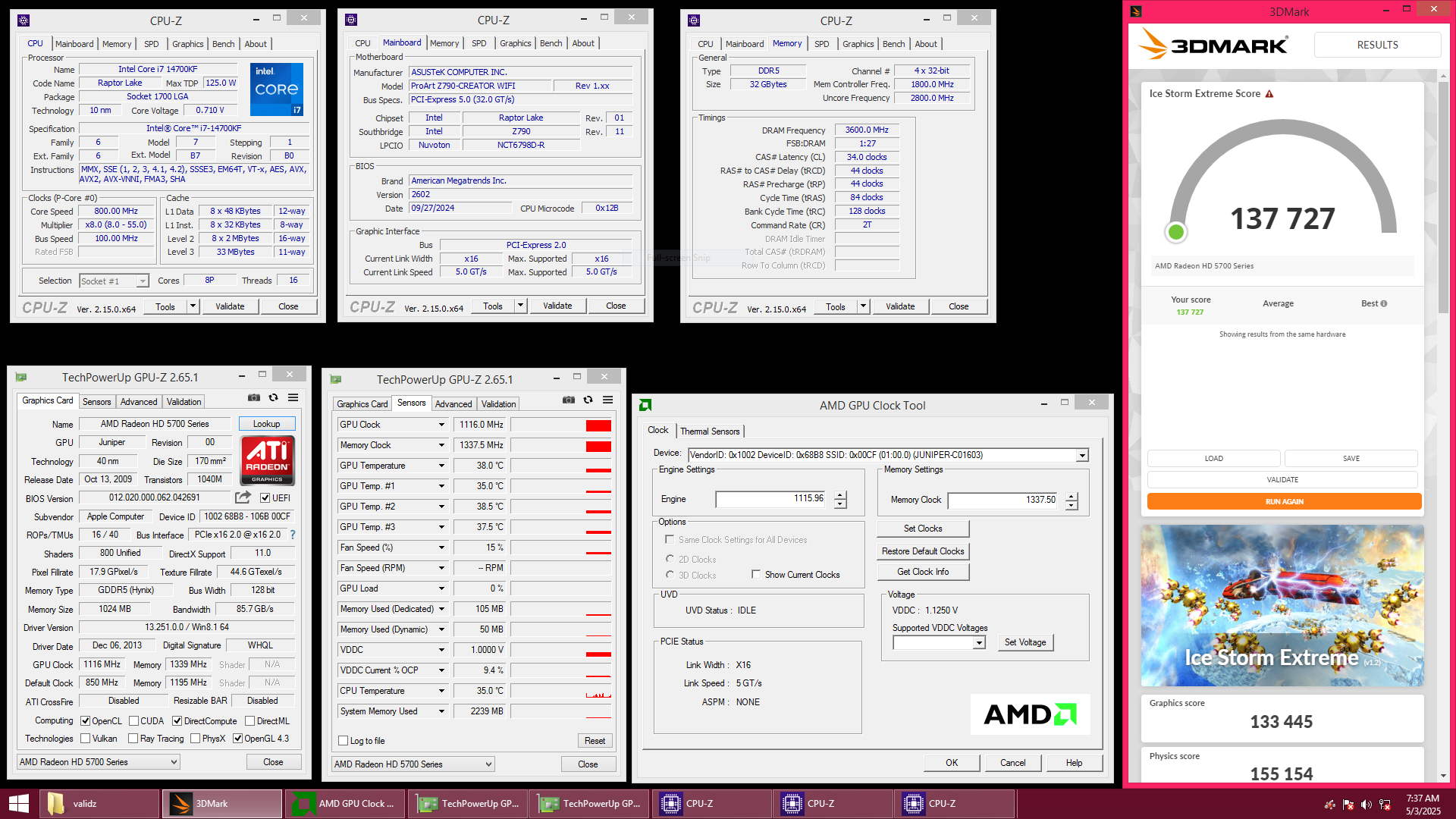Viewport: 1456px width, 819px height.
Task: Switch to AMD GPU Clock Tool taskbar item
Action: tap(344, 804)
